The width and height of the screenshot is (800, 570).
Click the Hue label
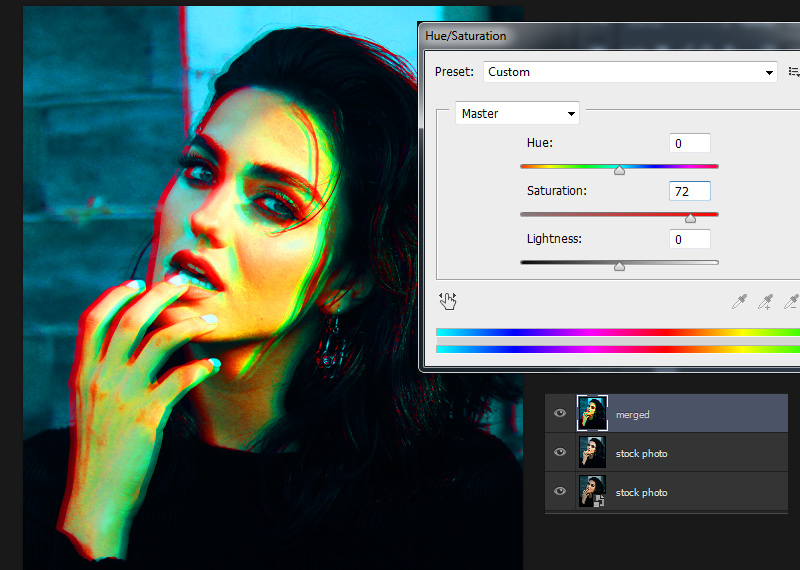click(540, 143)
